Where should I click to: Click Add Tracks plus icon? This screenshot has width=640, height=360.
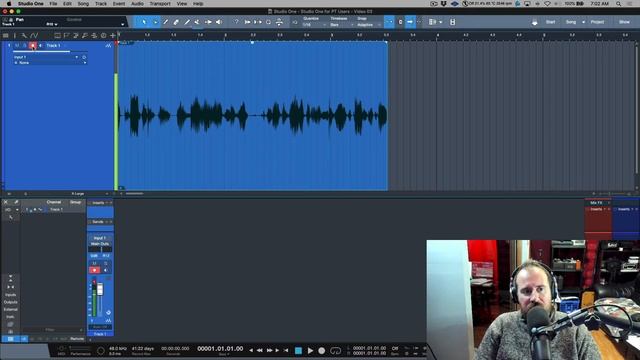tap(113, 36)
